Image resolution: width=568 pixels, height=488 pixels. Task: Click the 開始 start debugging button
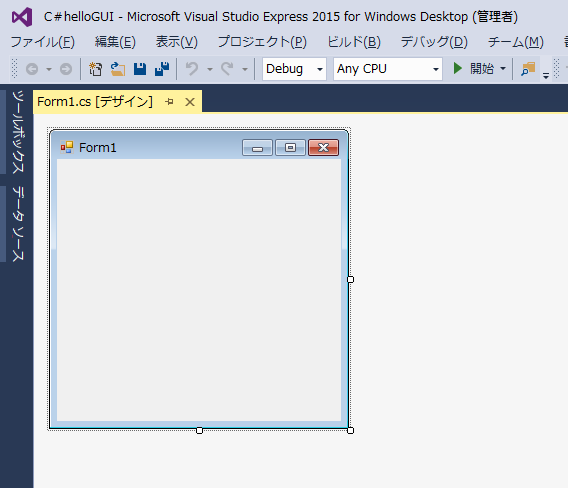point(482,68)
